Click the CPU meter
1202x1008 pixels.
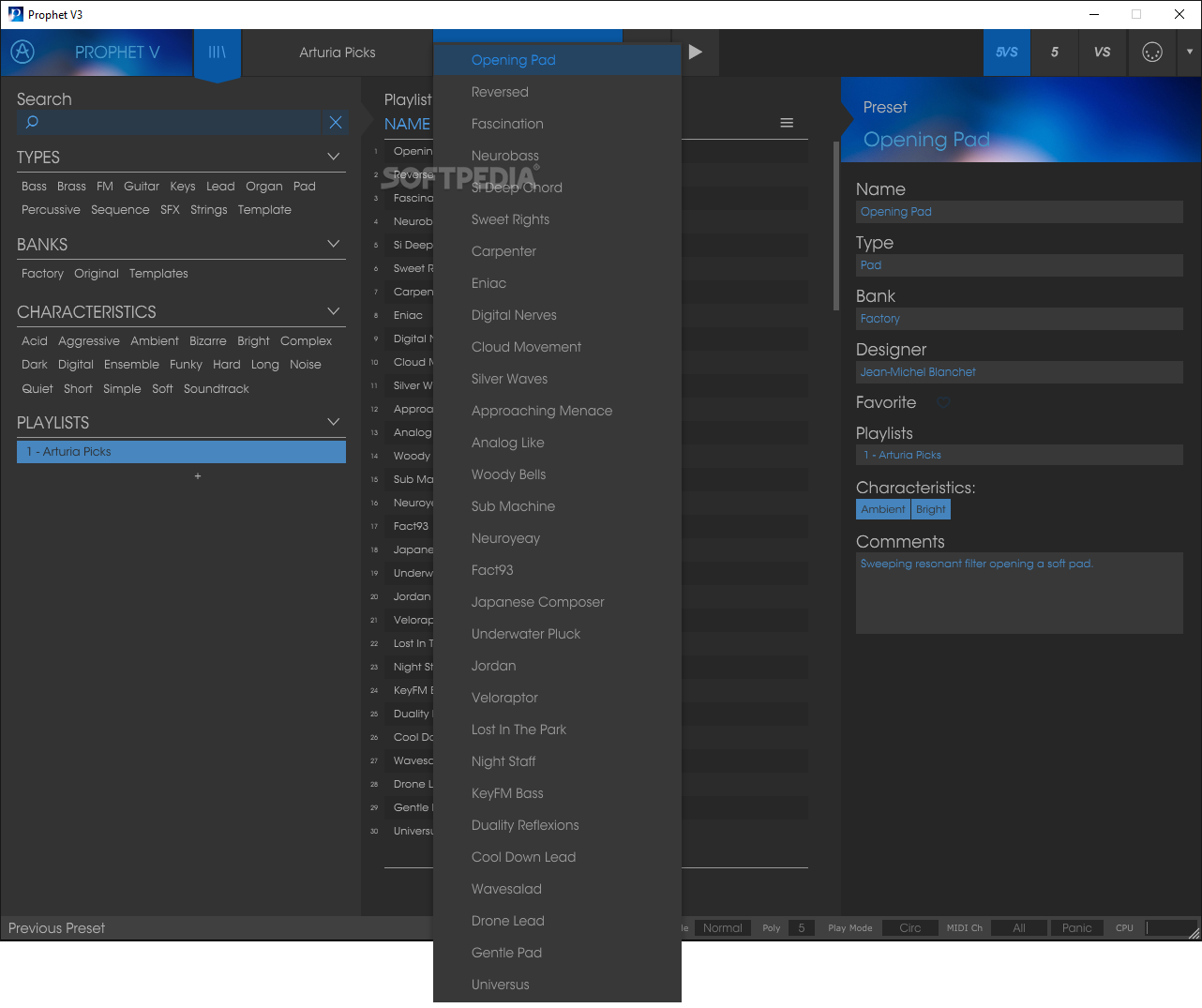pos(1172,928)
